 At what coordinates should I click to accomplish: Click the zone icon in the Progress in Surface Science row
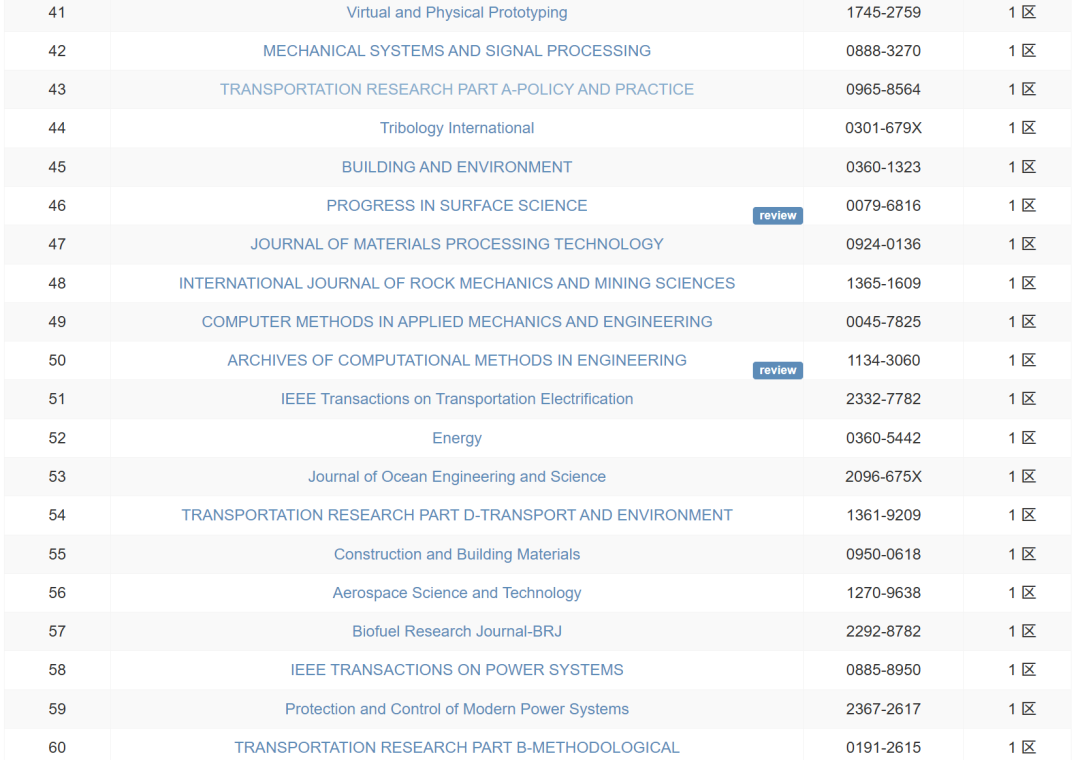(x=1028, y=205)
